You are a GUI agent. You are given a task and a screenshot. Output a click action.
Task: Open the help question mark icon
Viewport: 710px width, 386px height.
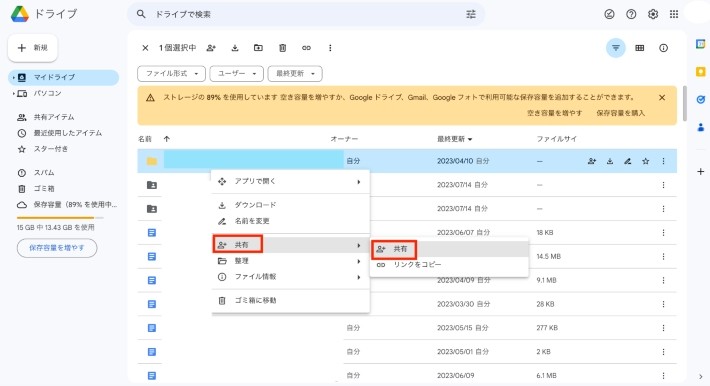[631, 14]
